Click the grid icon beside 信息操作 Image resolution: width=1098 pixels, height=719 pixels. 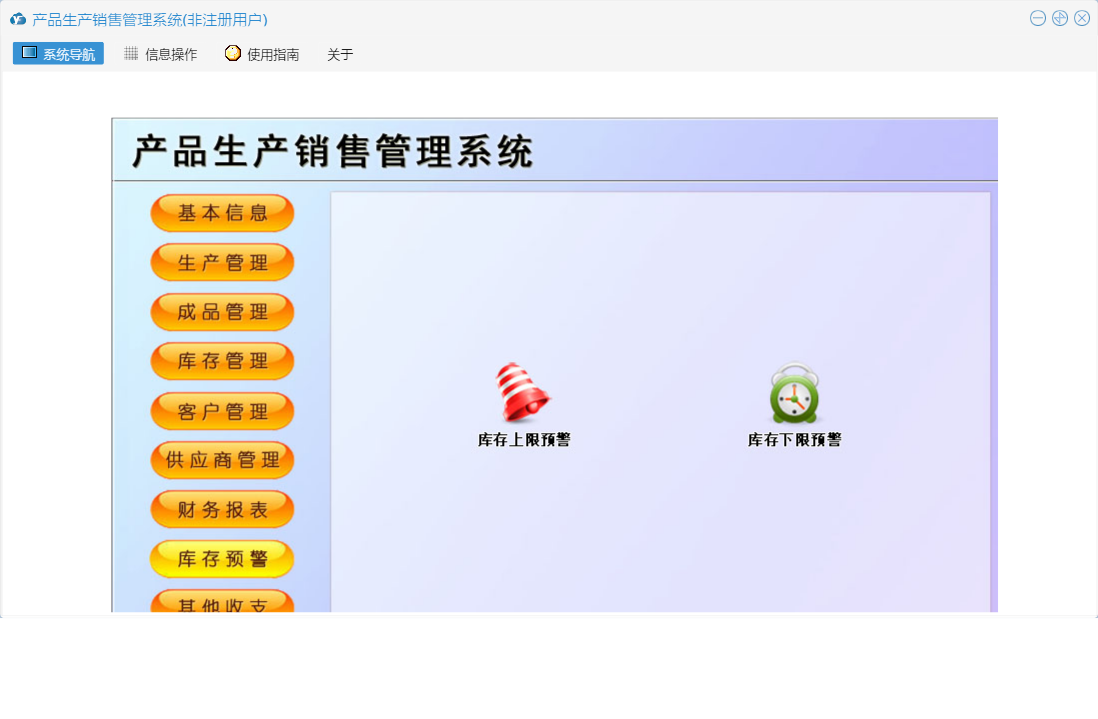pyautogui.click(x=131, y=53)
